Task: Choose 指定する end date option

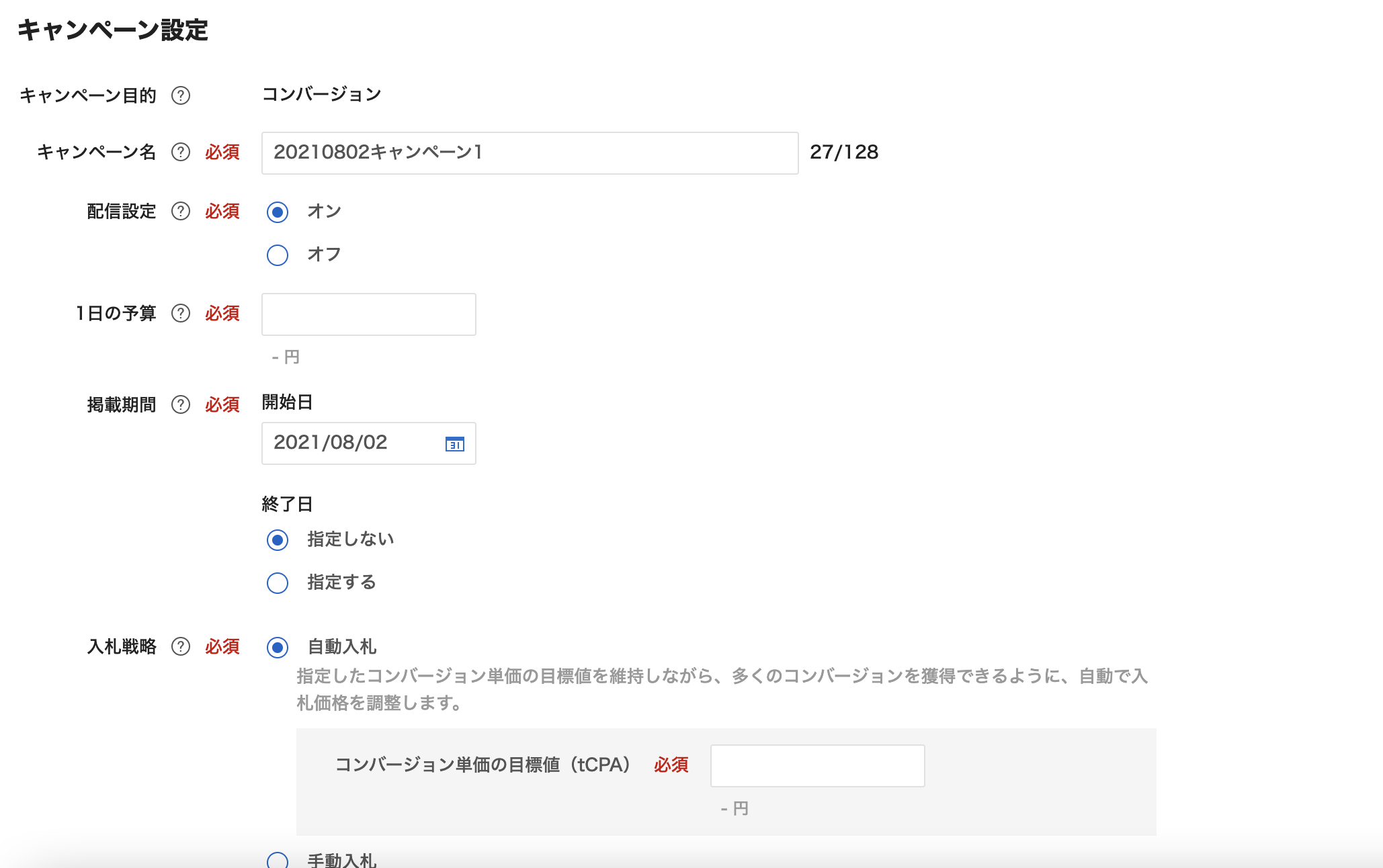Action: pos(278,583)
